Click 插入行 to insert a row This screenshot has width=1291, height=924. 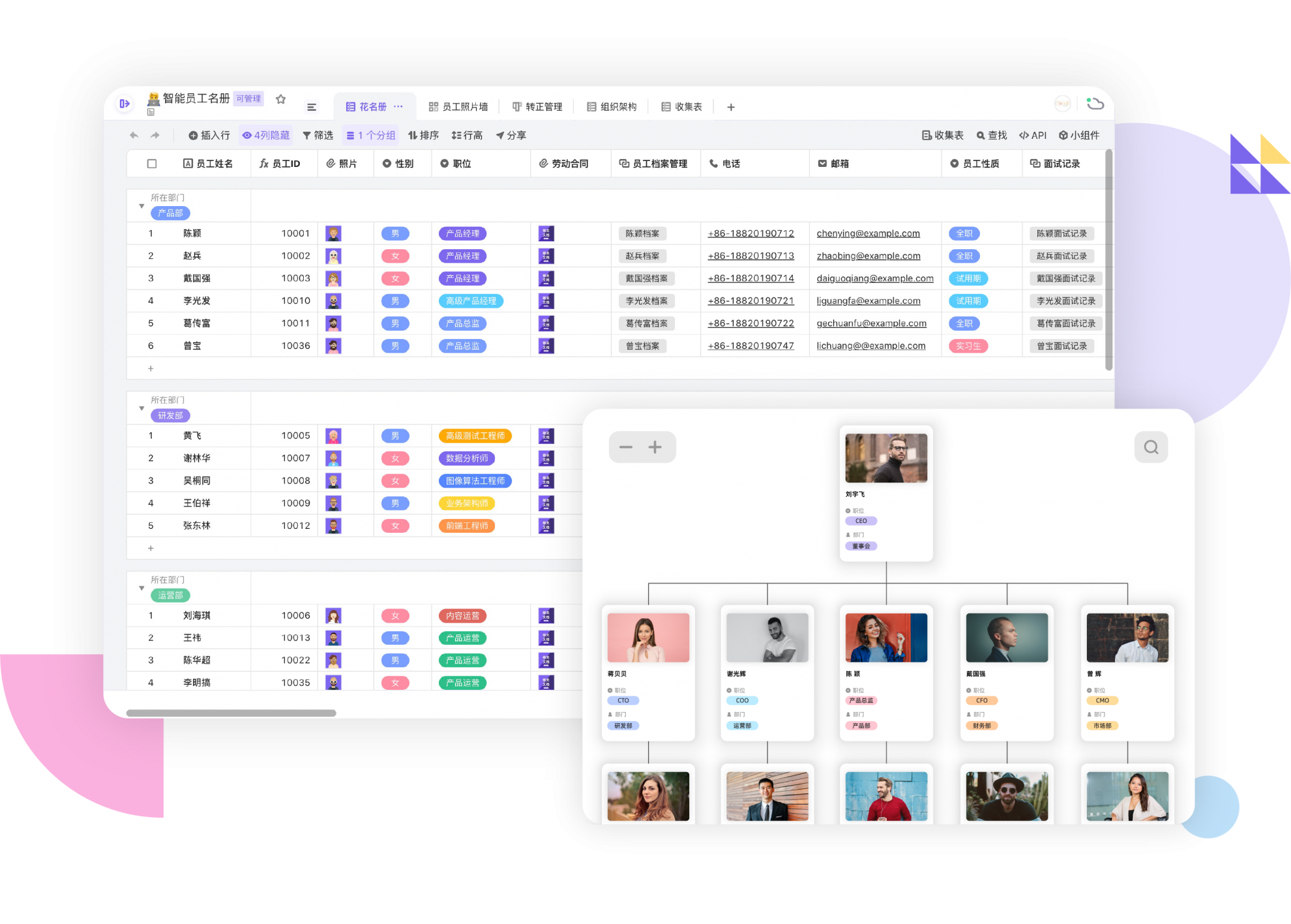pyautogui.click(x=210, y=135)
